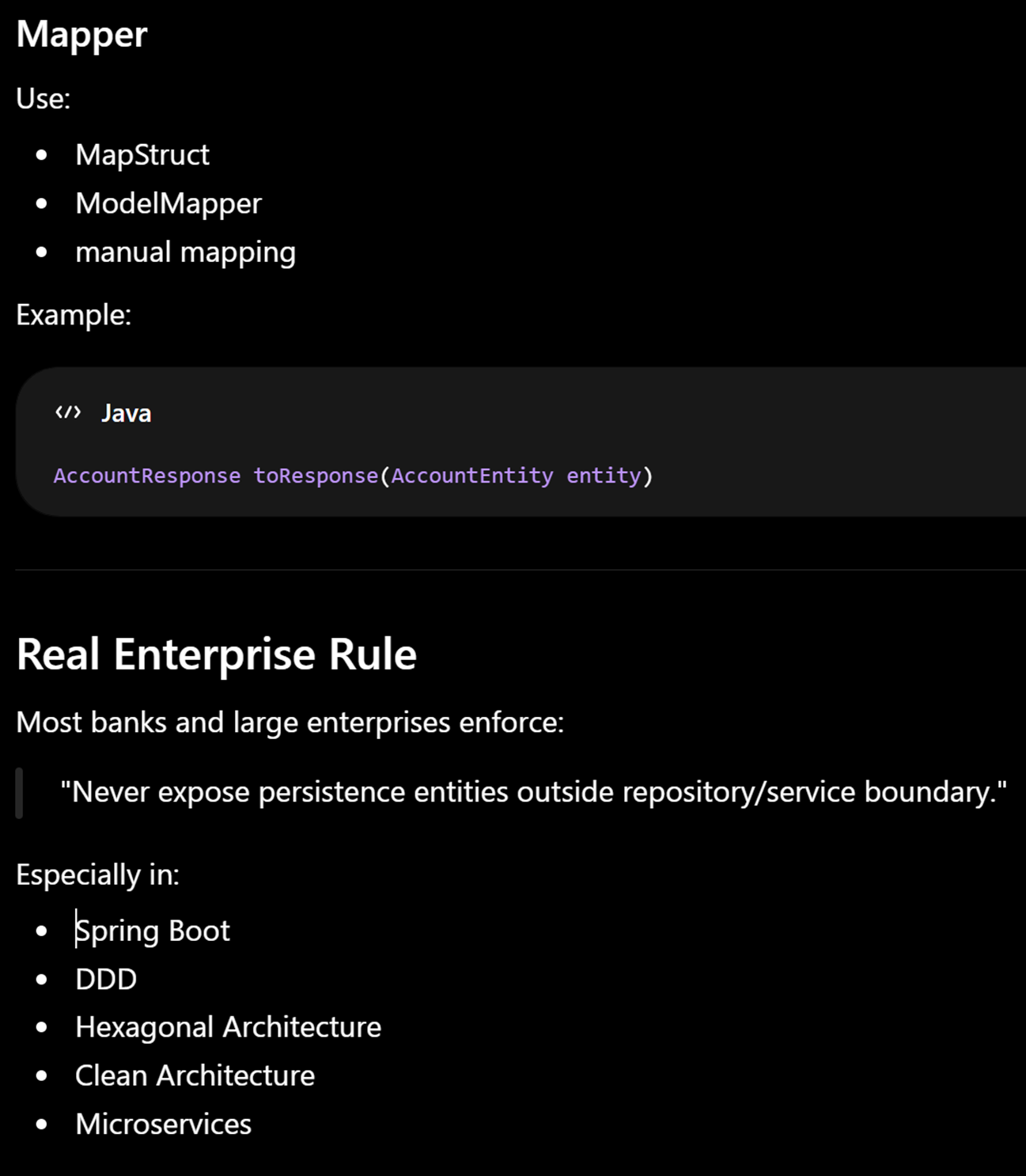The height and width of the screenshot is (1176, 1026).
Task: Click the blockquote bar left of quote
Action: (x=19, y=792)
